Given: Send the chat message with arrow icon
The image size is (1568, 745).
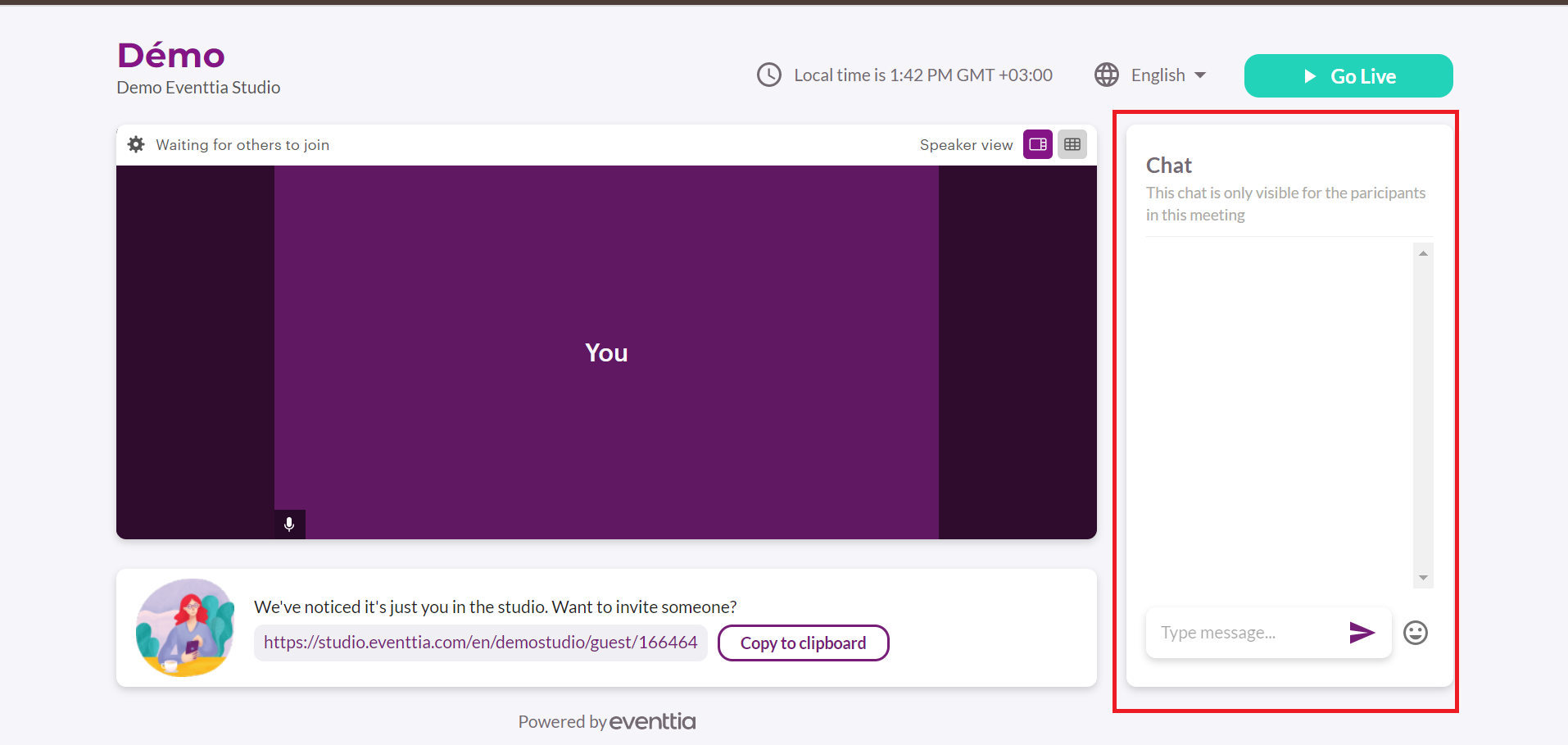Looking at the screenshot, I should click(x=1361, y=632).
